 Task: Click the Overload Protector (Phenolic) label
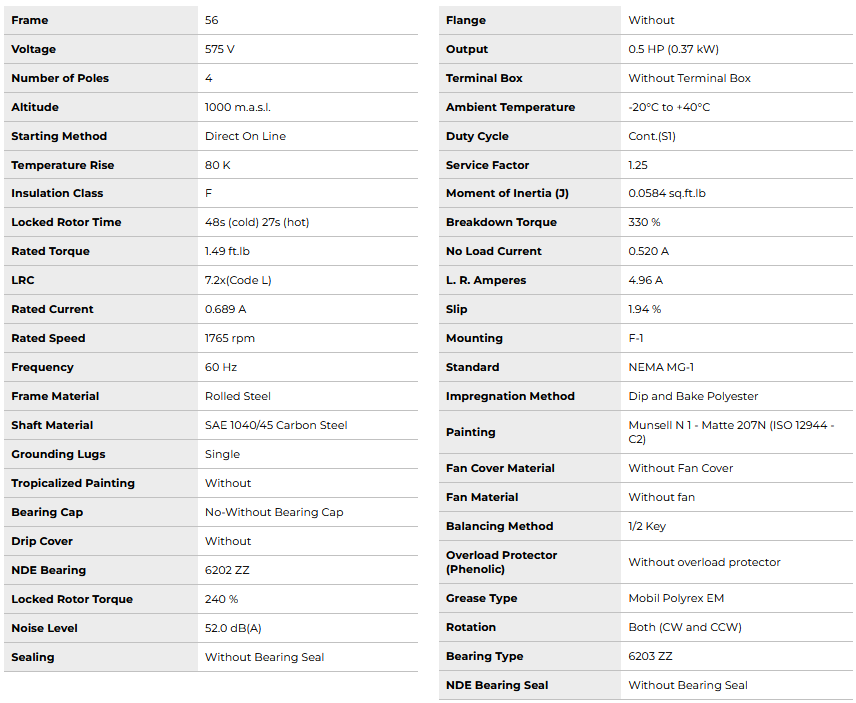[501, 562]
